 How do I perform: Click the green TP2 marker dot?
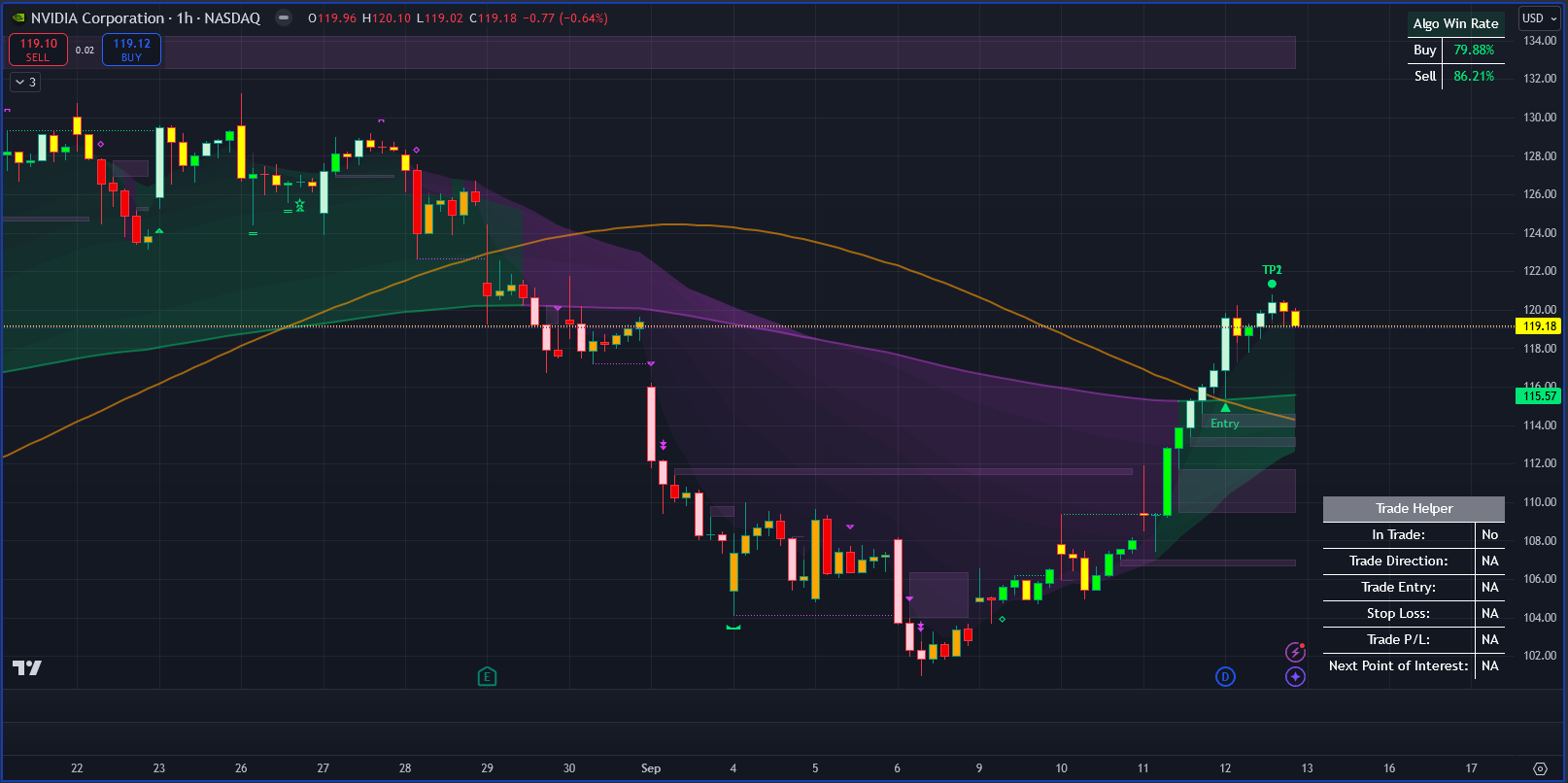tap(1272, 284)
